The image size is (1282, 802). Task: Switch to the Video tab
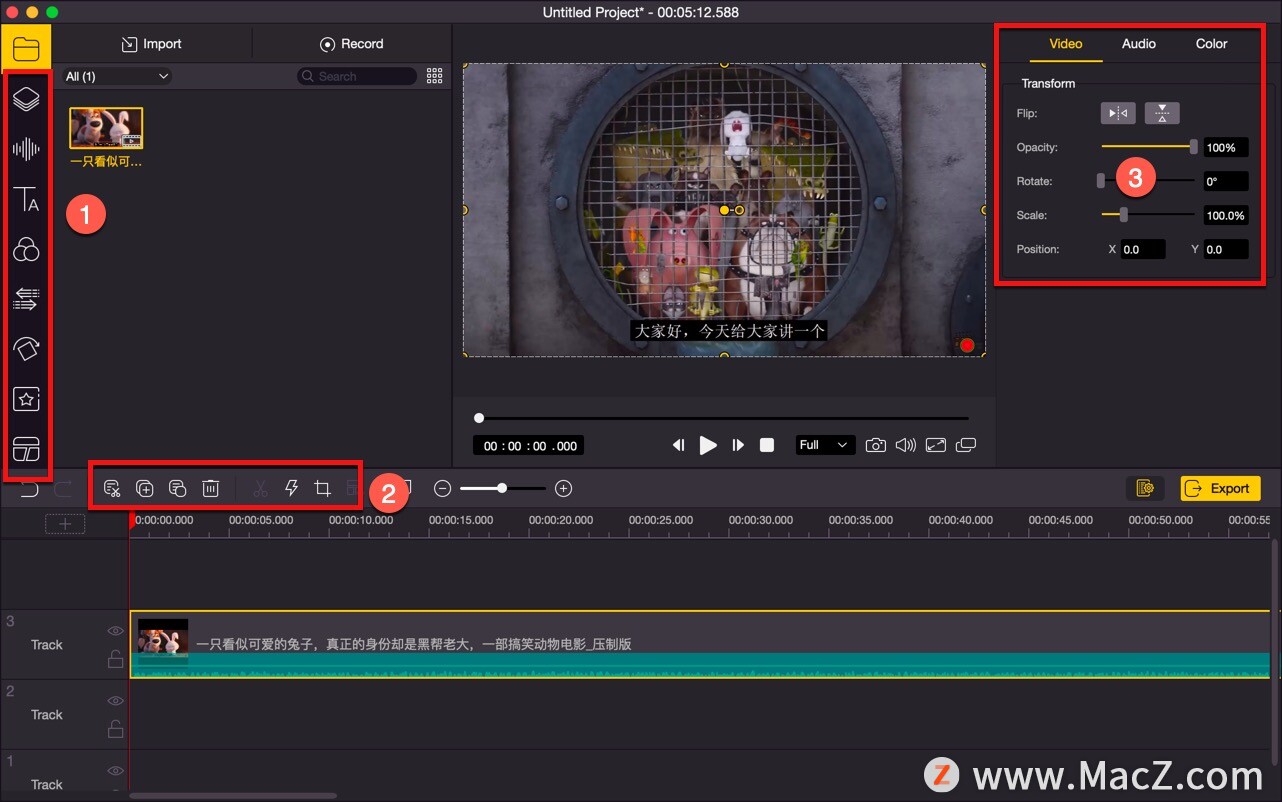coord(1065,44)
